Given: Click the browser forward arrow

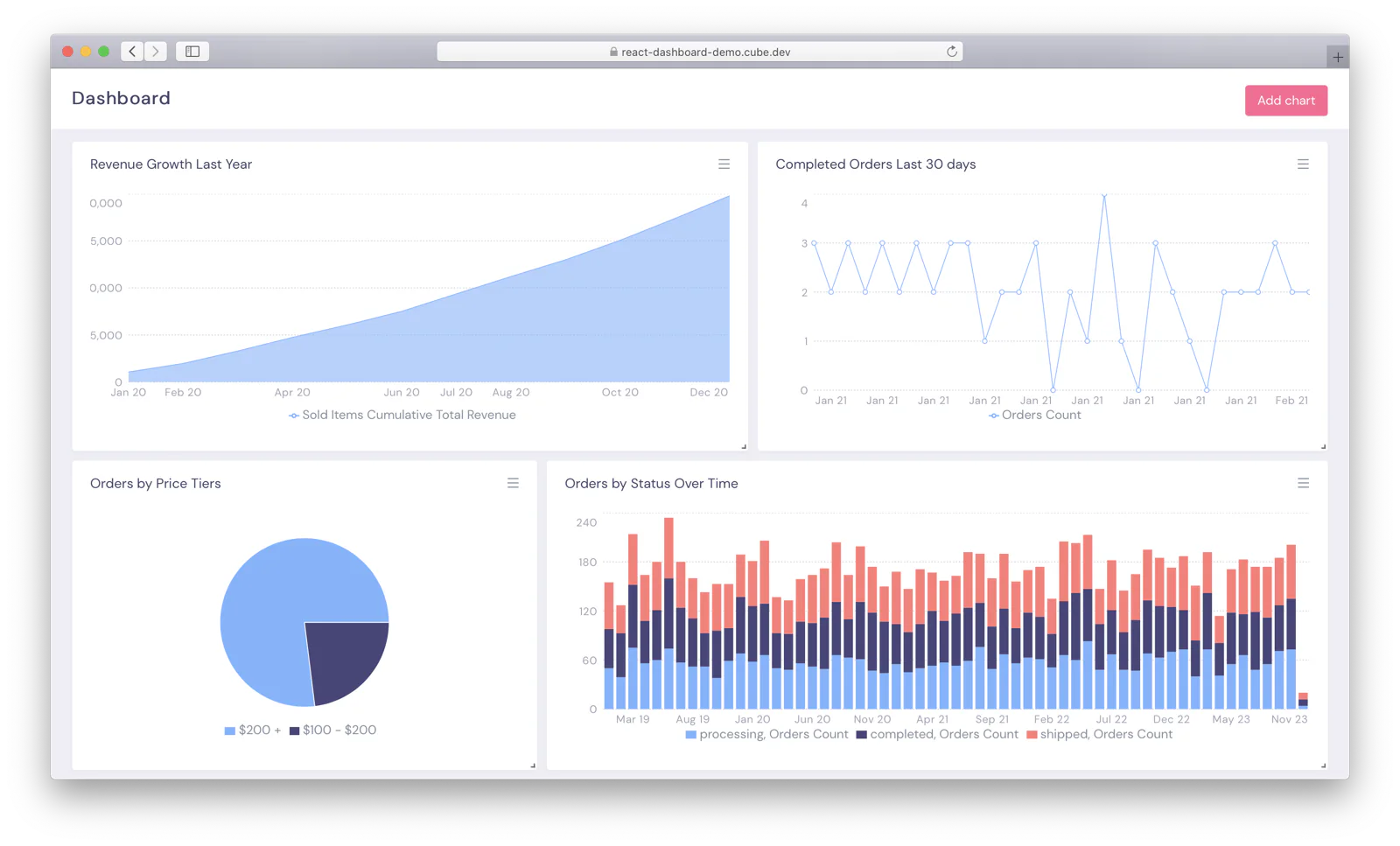Looking at the screenshot, I should [156, 52].
